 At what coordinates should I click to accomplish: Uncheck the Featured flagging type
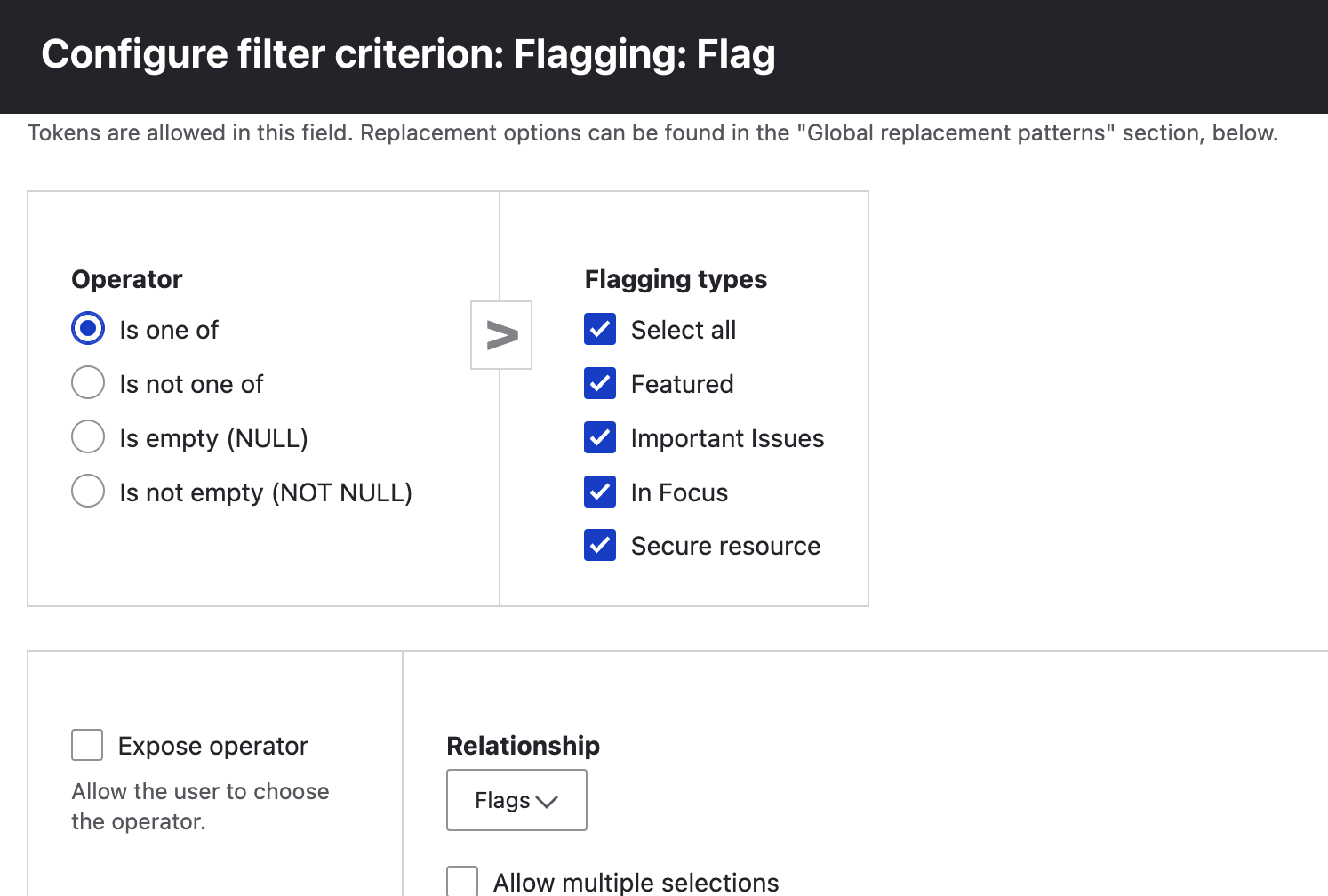600,383
